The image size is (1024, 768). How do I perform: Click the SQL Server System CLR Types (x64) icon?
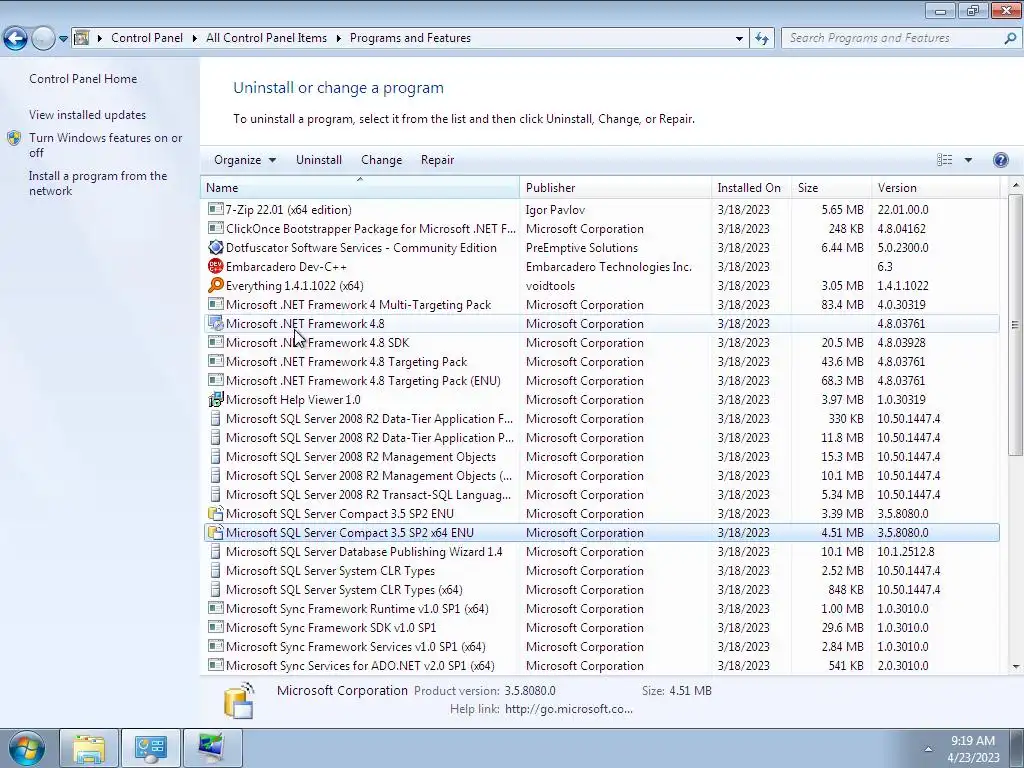215,589
